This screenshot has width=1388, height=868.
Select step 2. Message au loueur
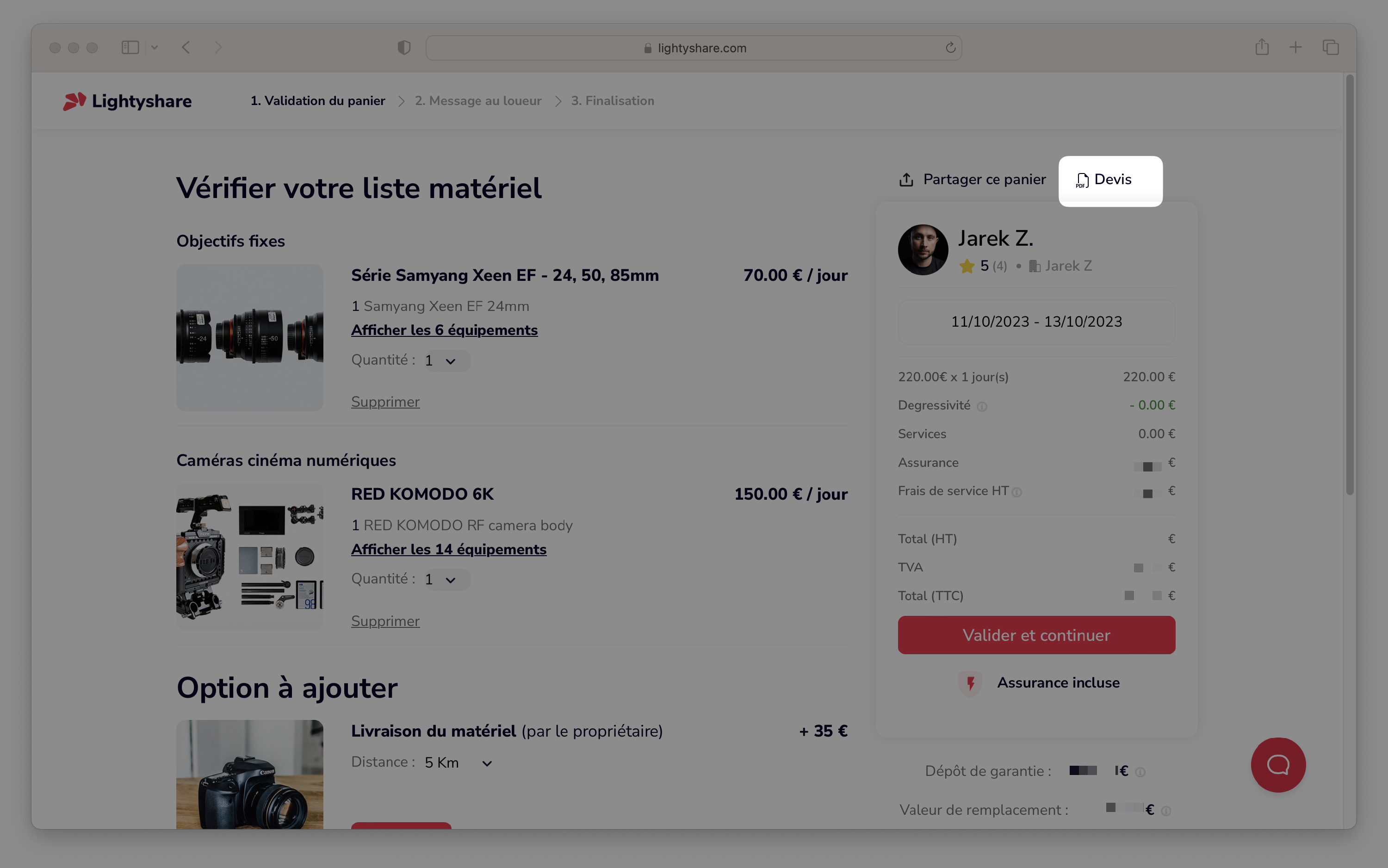point(478,101)
